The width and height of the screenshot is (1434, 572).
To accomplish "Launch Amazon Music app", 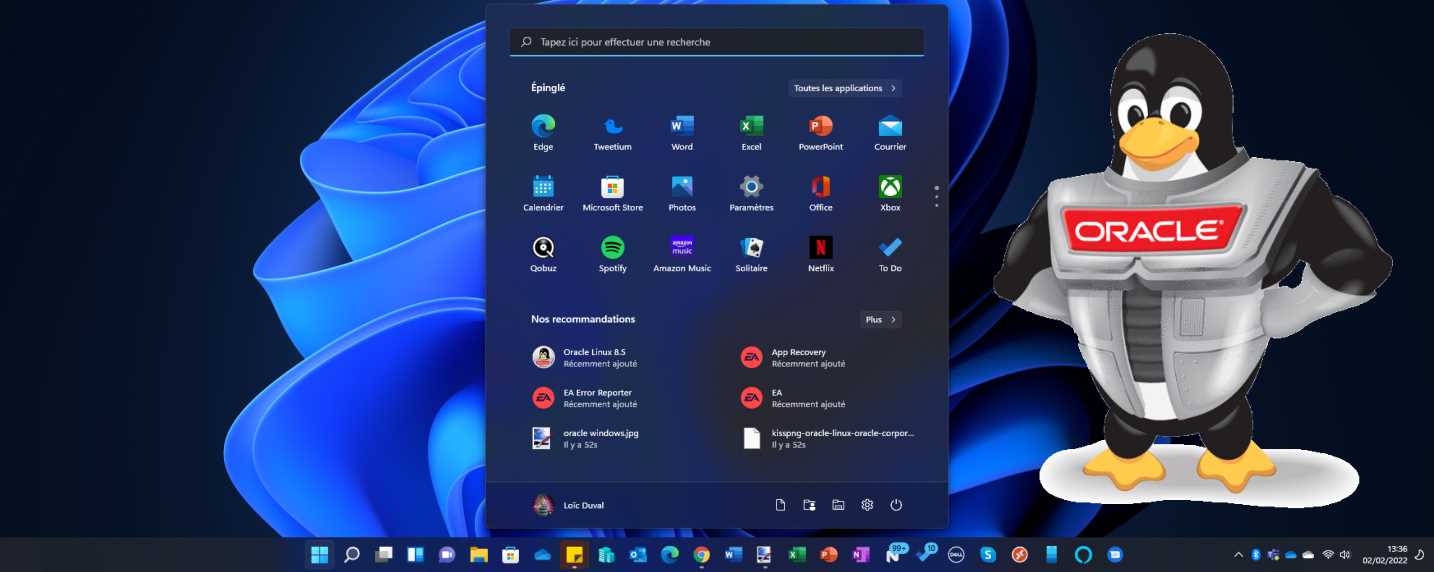I will coord(682,255).
